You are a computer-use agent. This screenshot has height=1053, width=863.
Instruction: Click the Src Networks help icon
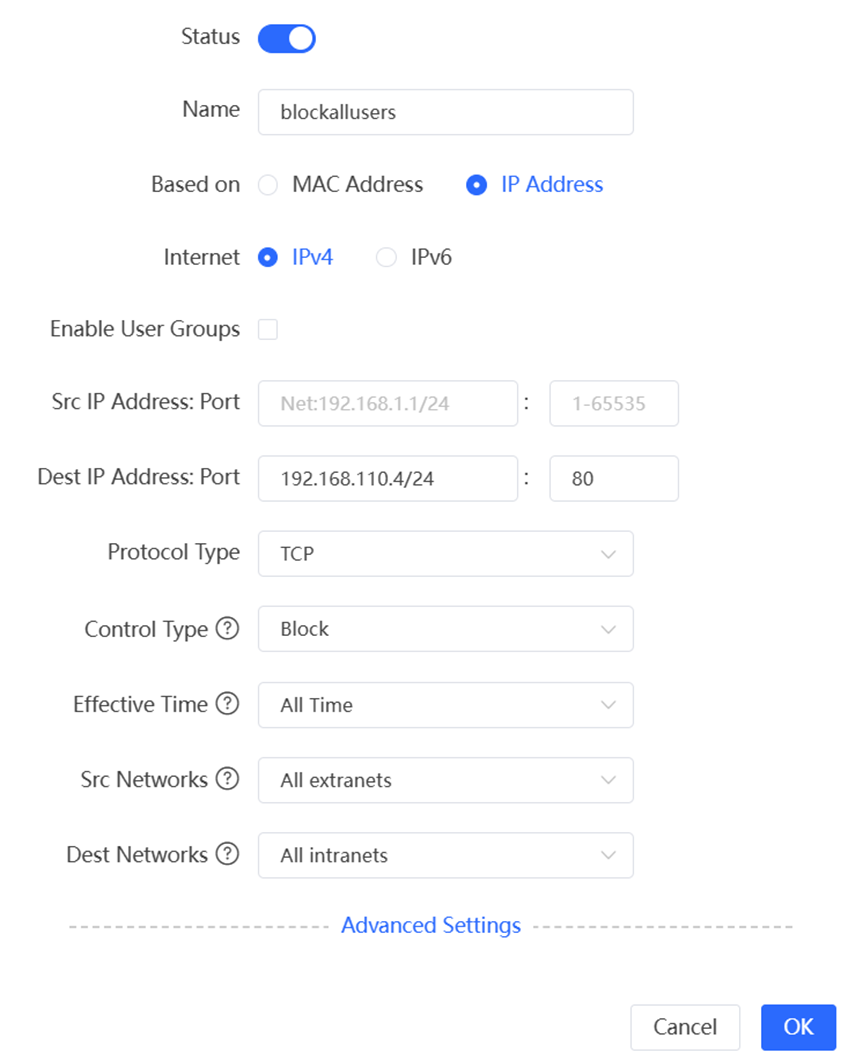[227, 779]
